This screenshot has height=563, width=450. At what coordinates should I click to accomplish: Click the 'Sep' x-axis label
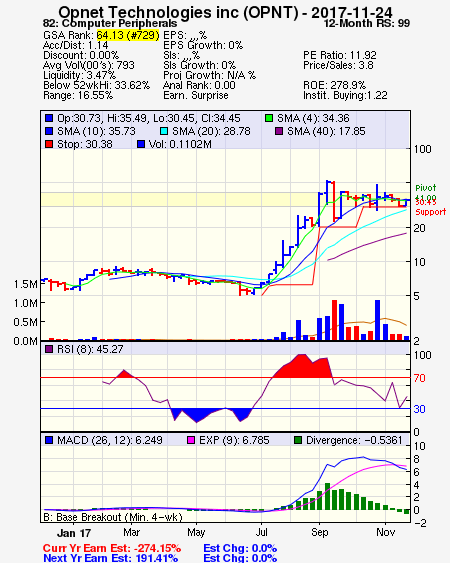point(320,532)
